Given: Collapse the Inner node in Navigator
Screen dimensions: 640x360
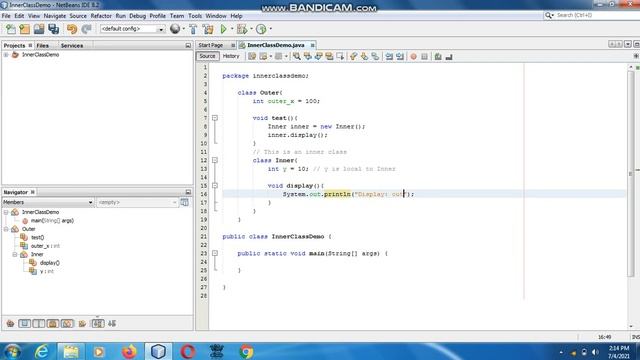Looking at the screenshot, I should pos(15,254).
